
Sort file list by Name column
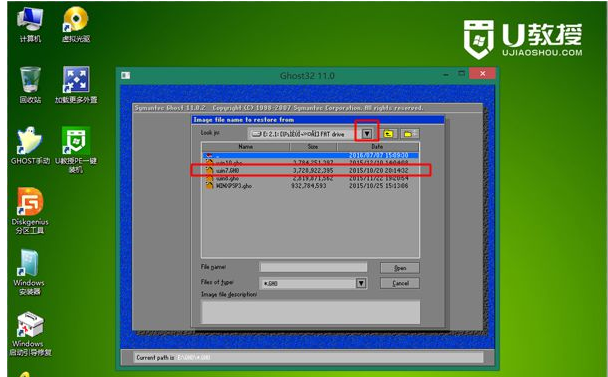tap(245, 147)
